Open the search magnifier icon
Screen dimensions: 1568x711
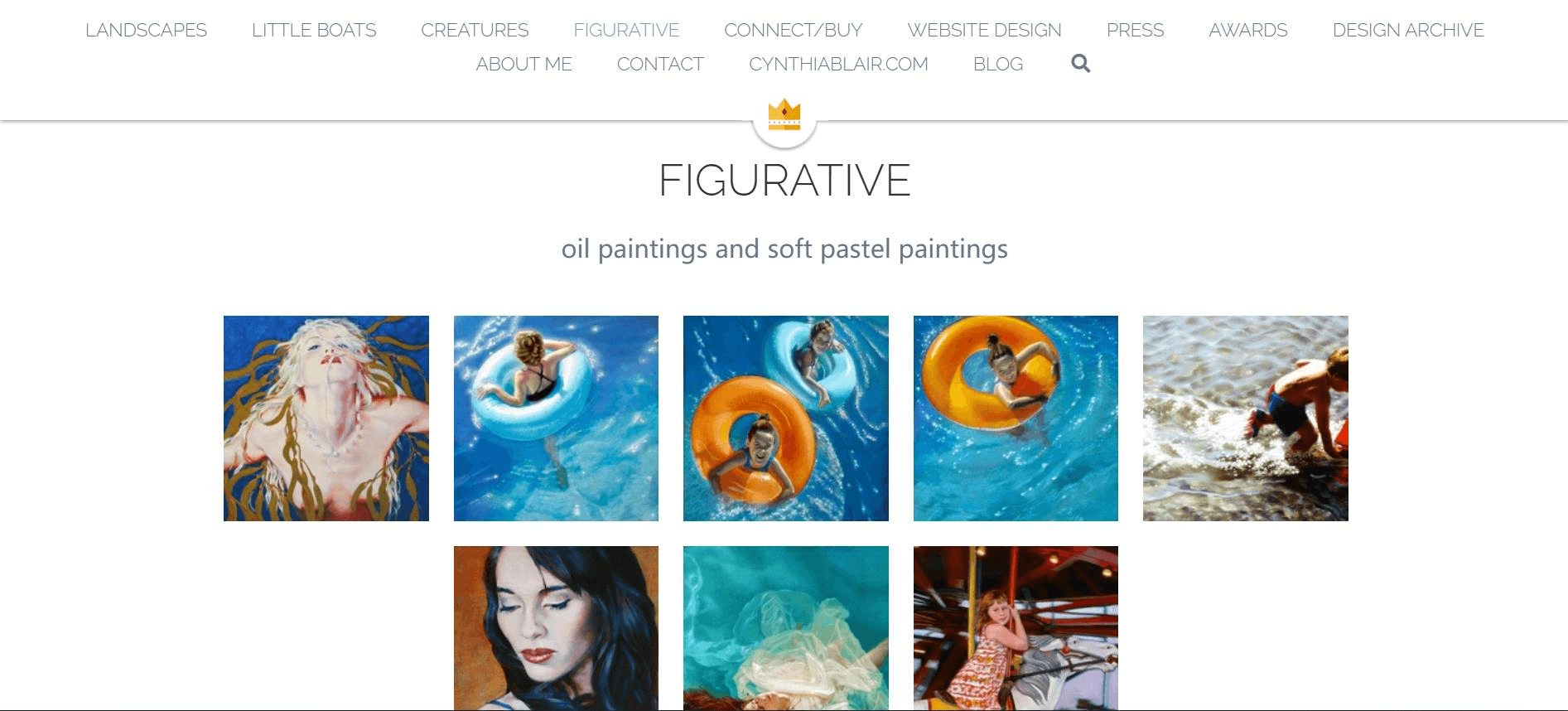(1080, 63)
